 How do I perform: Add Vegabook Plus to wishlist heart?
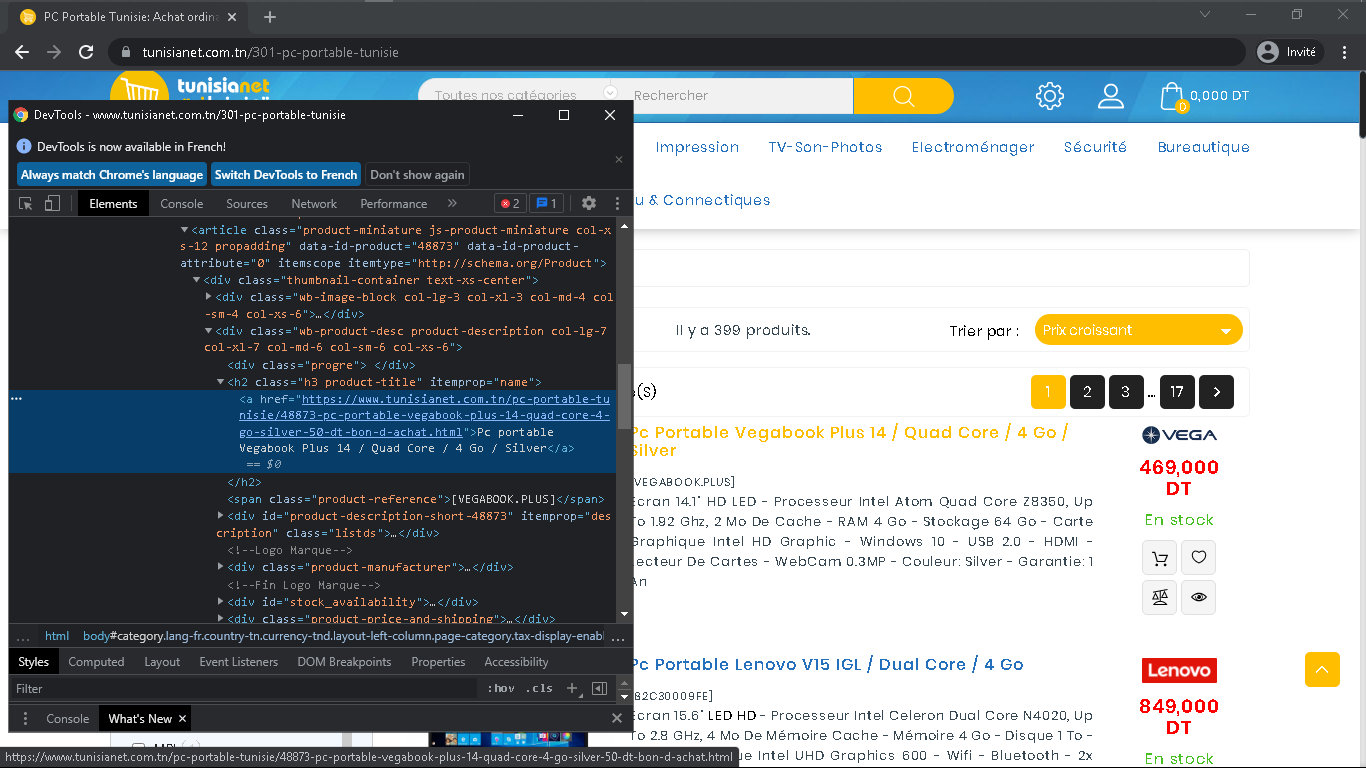pyautogui.click(x=1198, y=558)
